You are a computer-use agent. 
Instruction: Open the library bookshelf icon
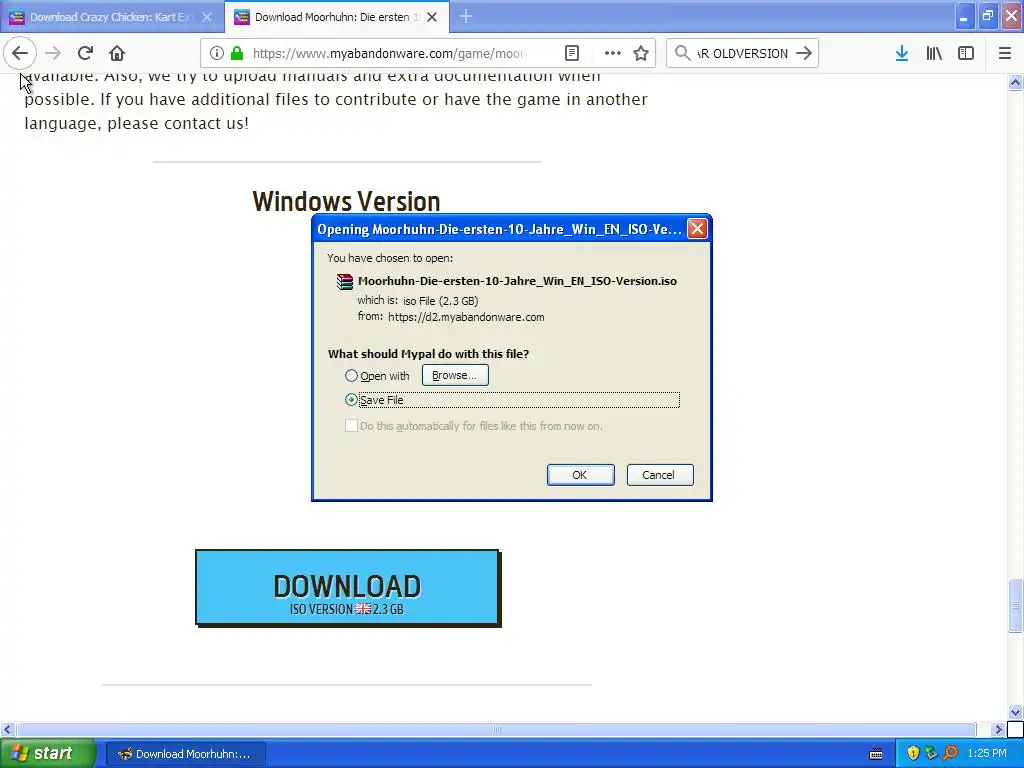[x=934, y=53]
